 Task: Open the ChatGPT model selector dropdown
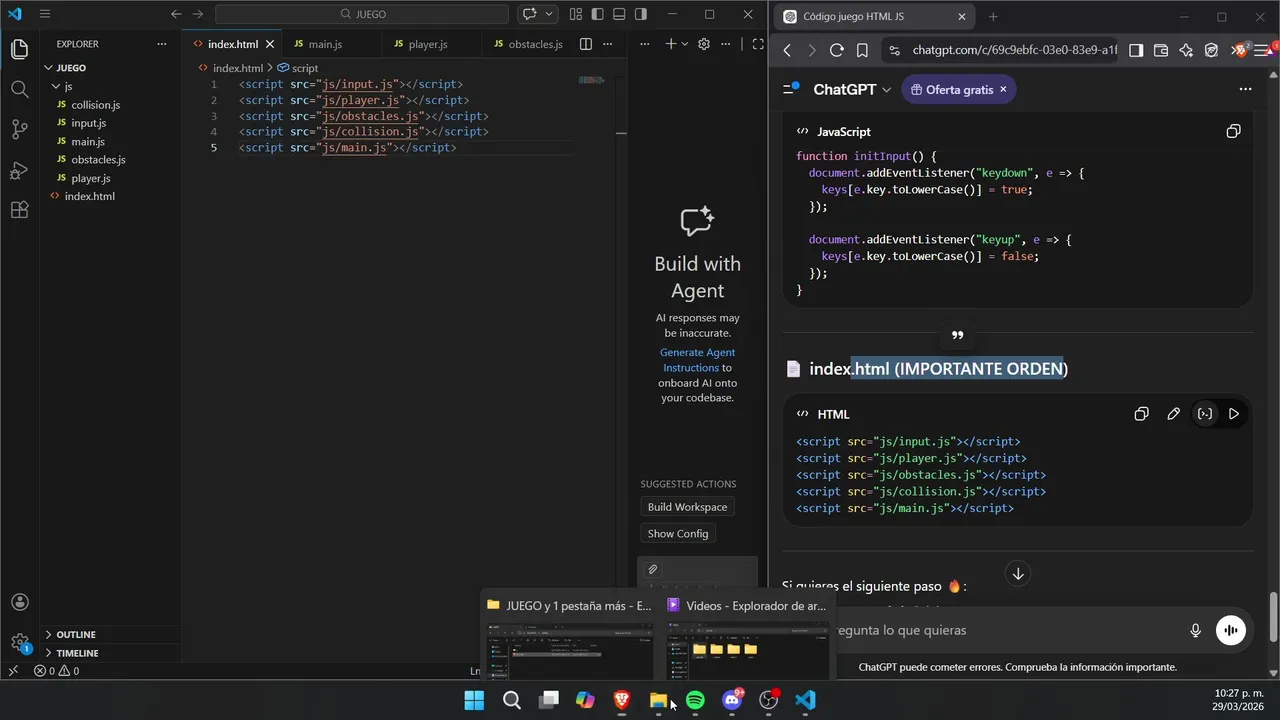click(x=851, y=89)
